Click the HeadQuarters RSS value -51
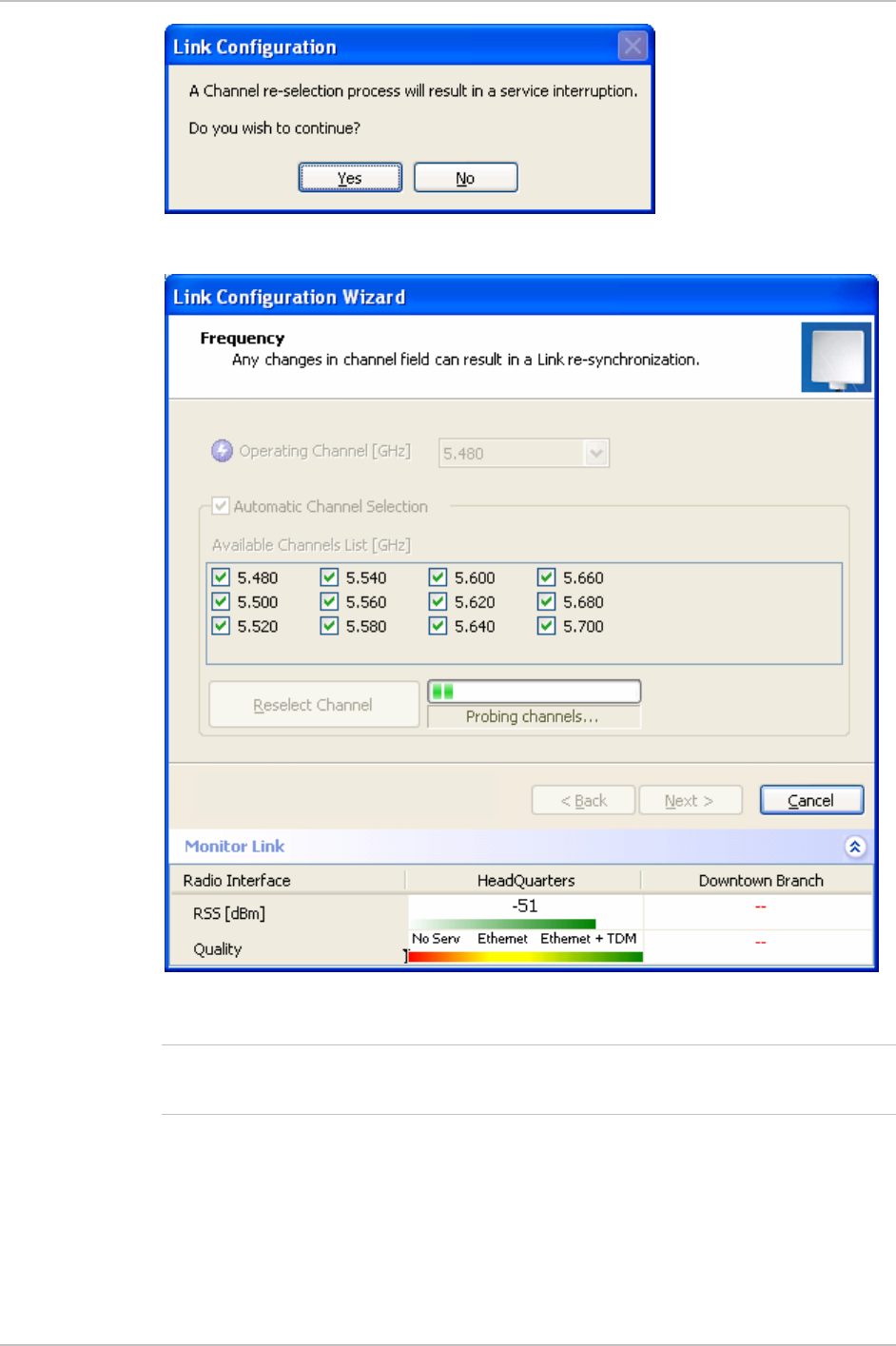896x1346 pixels. [x=525, y=907]
